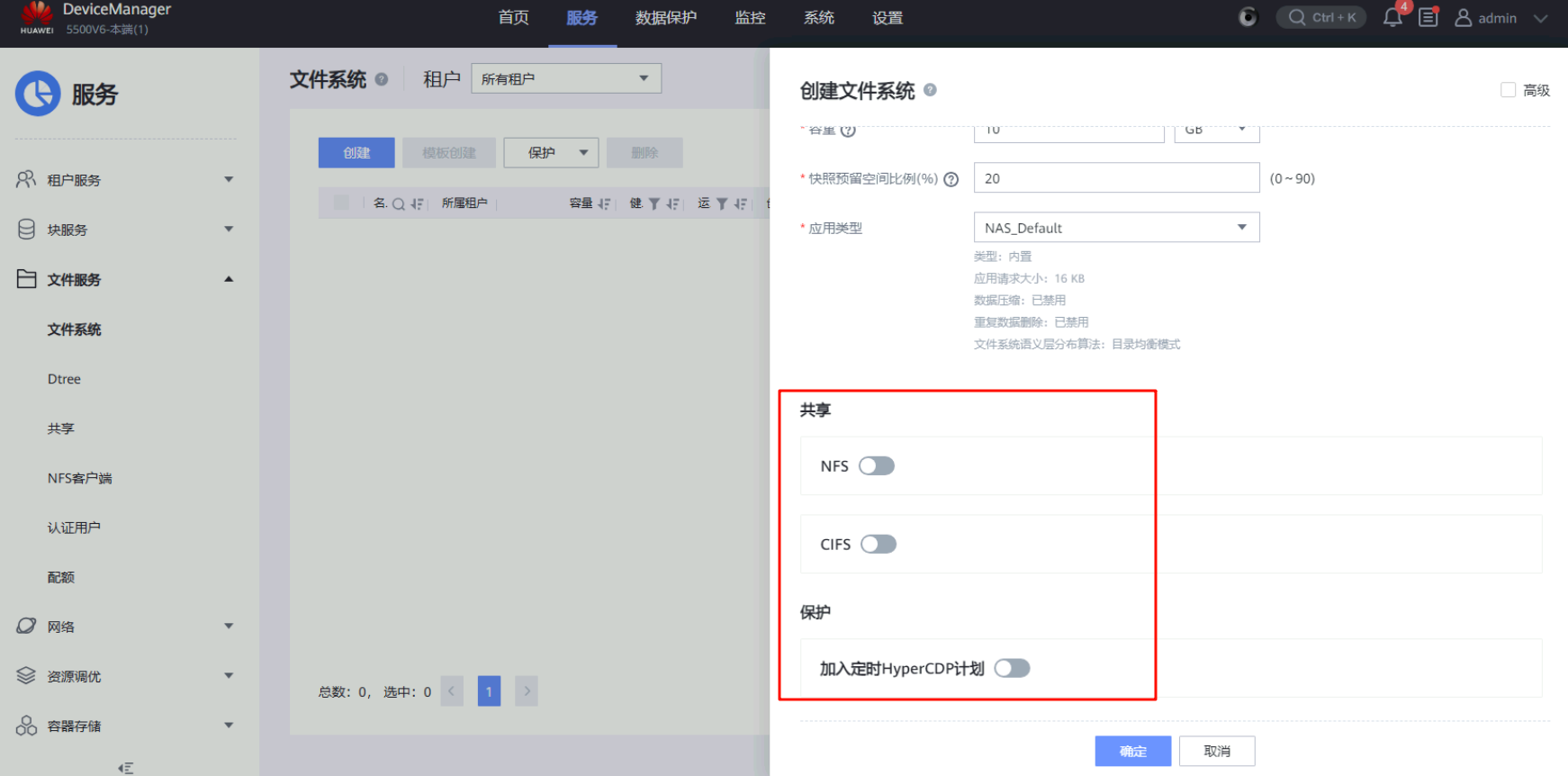Open the alarm notification bell icon
Image resolution: width=1568 pixels, height=776 pixels.
pos(1392,17)
